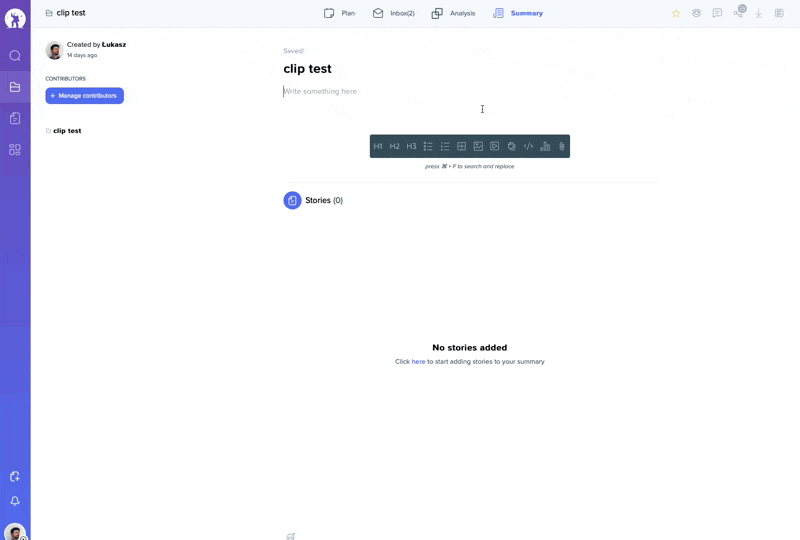
Task: Click the circular icon before the code icon
Action: point(511,146)
